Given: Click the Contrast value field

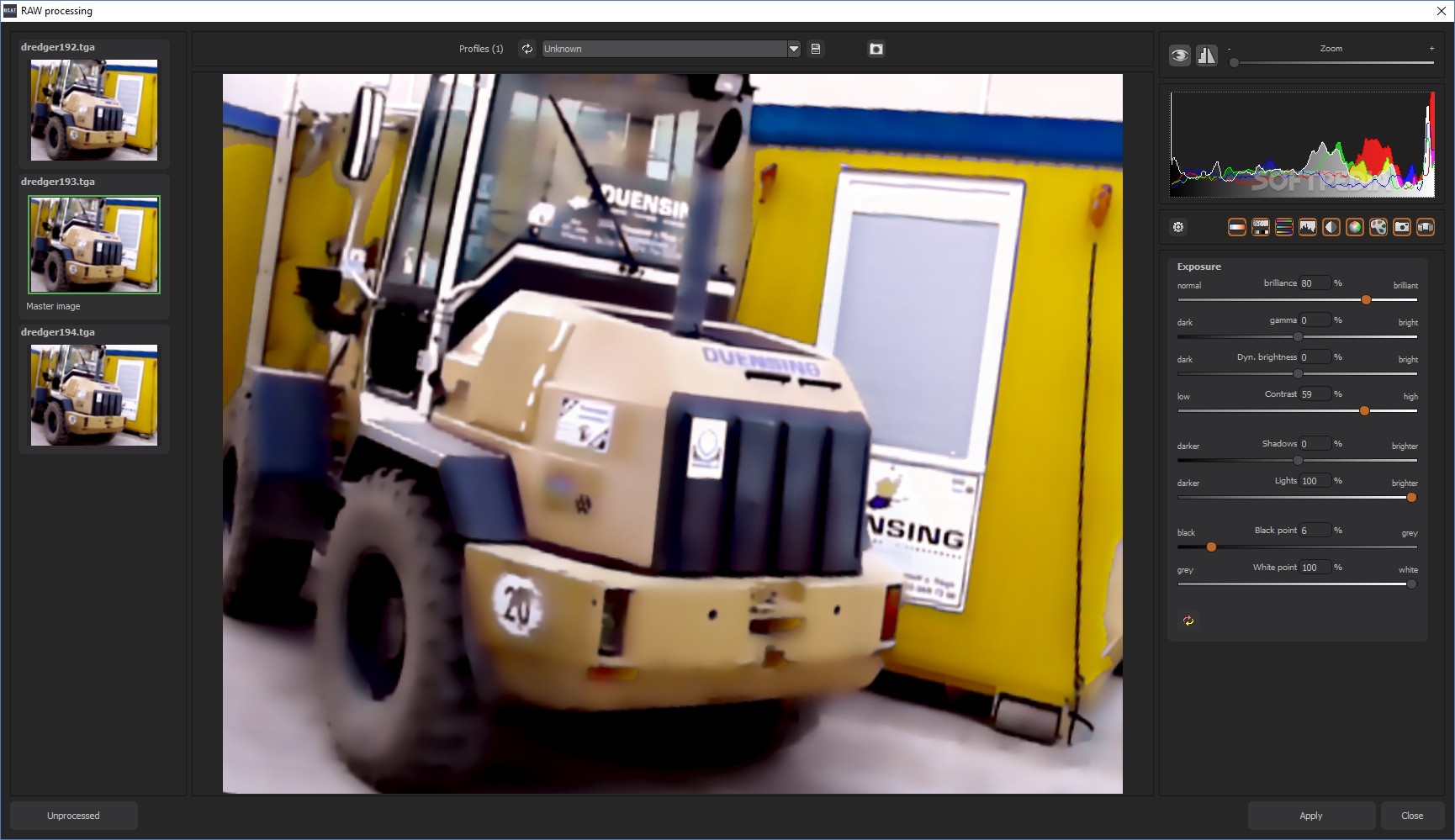Looking at the screenshot, I should pos(1315,394).
